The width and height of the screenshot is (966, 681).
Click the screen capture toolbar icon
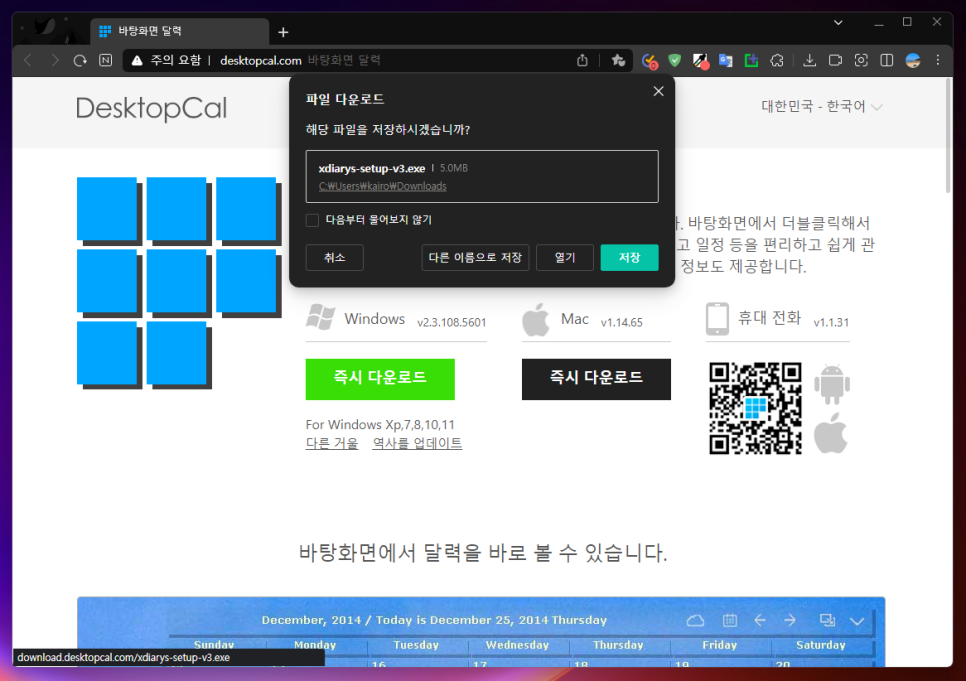click(x=861, y=60)
